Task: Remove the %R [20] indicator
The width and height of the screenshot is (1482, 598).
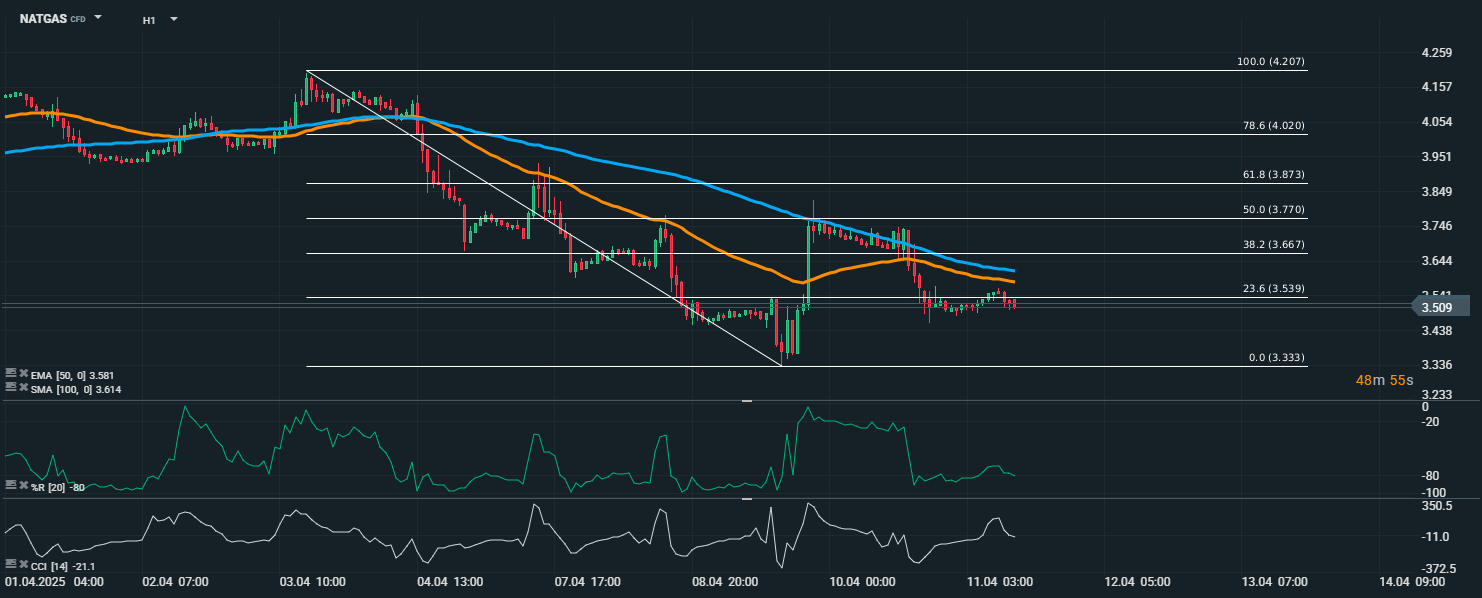Action: (23, 485)
